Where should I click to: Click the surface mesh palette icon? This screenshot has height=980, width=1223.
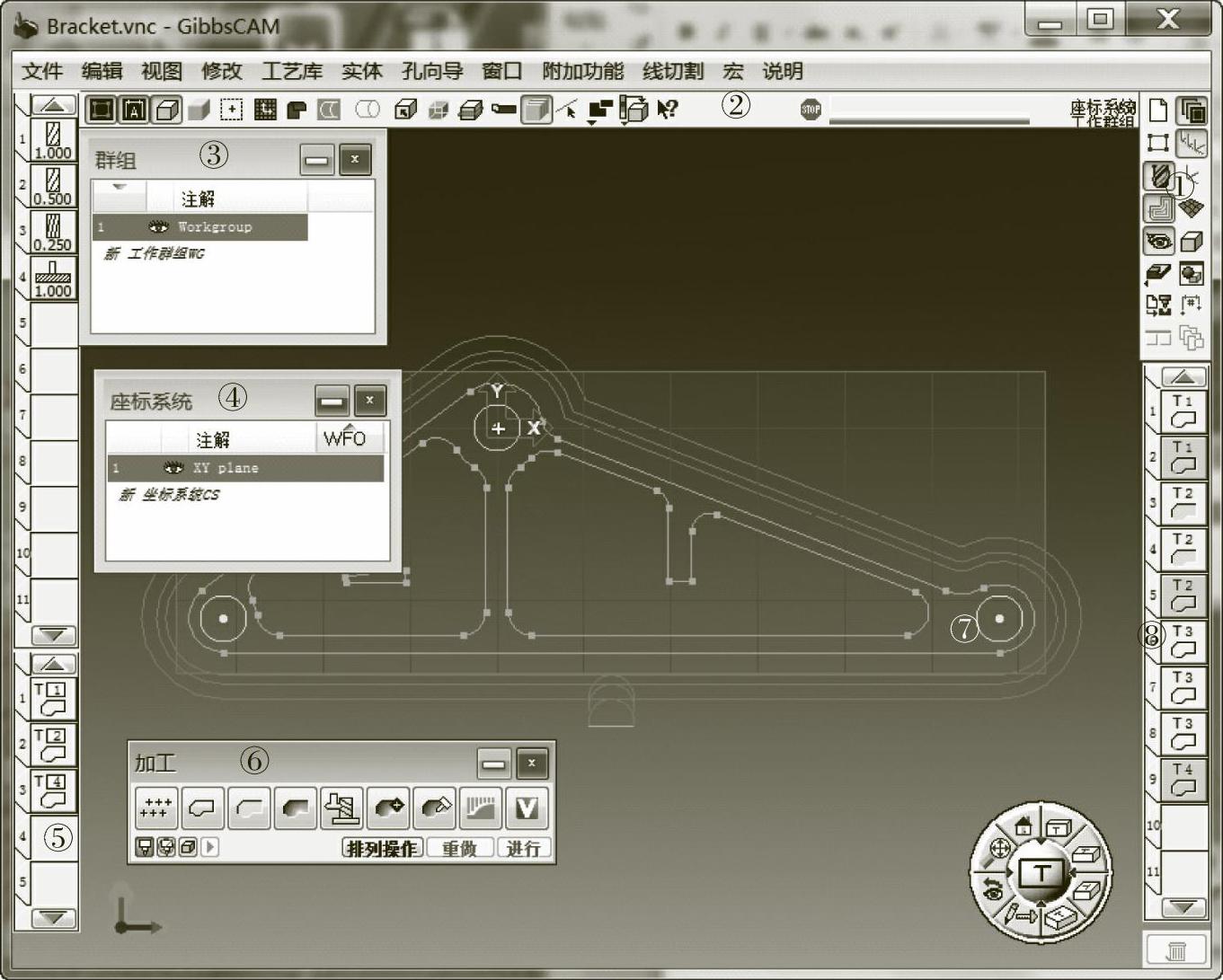tap(1192, 207)
